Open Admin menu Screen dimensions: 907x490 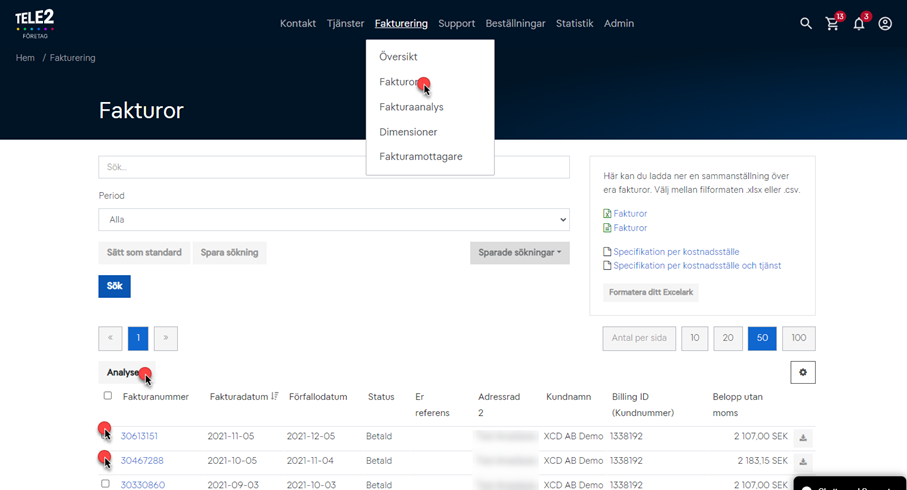tap(619, 24)
